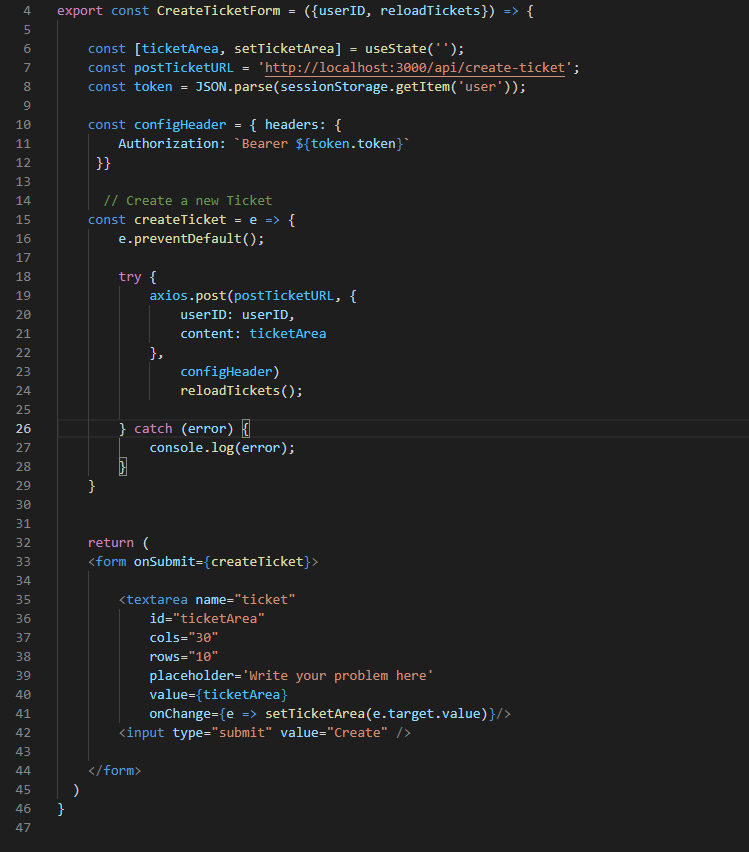Click the rows value "10"
This screenshot has width=749, height=852.
[203, 657]
